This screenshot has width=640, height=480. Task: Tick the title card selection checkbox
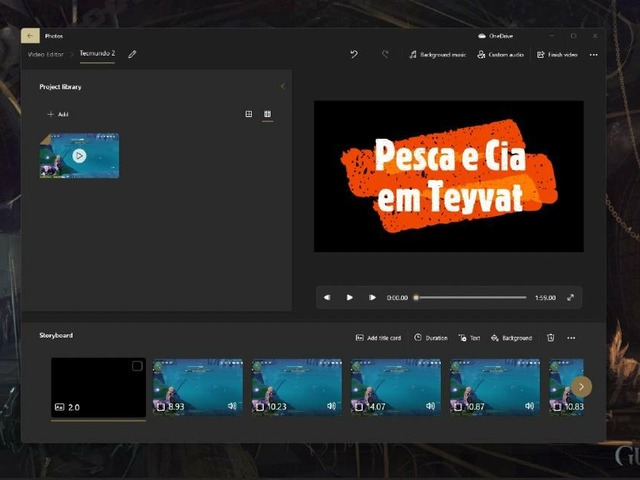pos(137,367)
